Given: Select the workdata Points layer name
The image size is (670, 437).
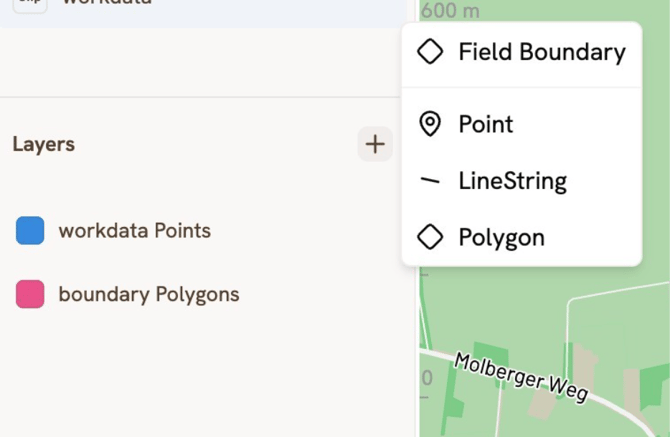Looking at the screenshot, I should [x=134, y=231].
